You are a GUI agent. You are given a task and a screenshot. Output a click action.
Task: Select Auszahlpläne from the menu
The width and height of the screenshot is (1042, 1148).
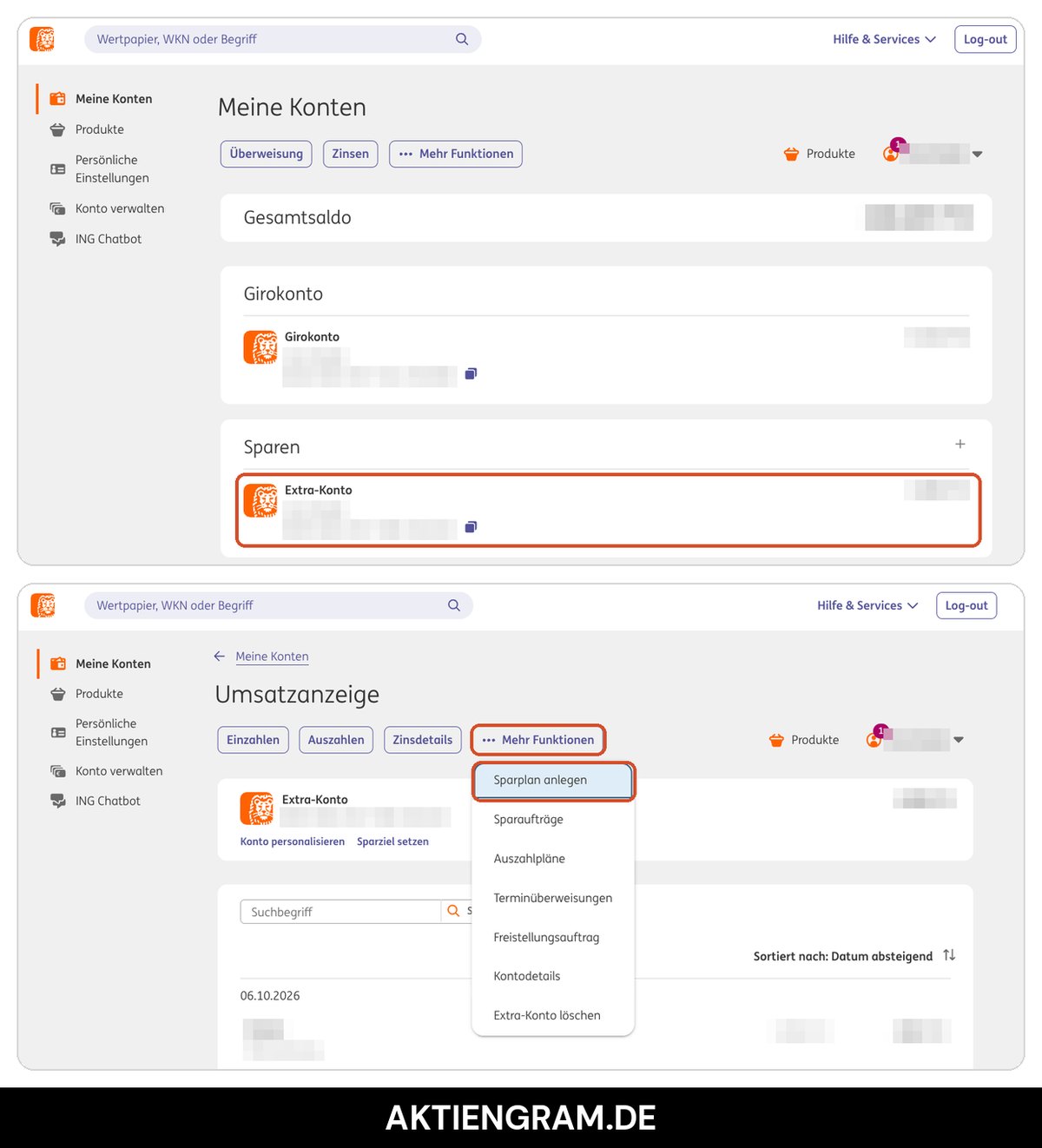tap(553, 859)
